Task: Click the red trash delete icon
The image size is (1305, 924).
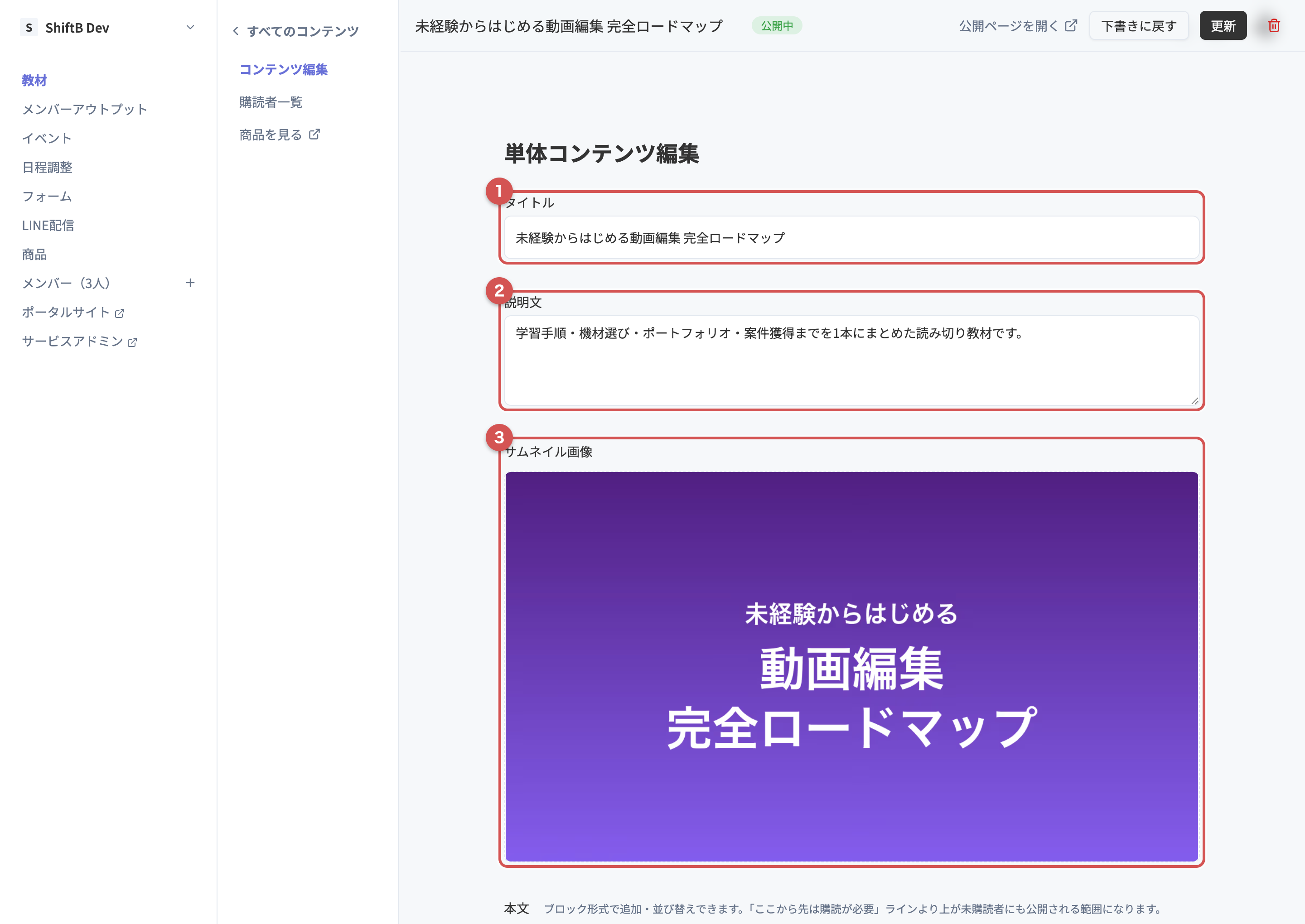Action: pyautogui.click(x=1274, y=26)
